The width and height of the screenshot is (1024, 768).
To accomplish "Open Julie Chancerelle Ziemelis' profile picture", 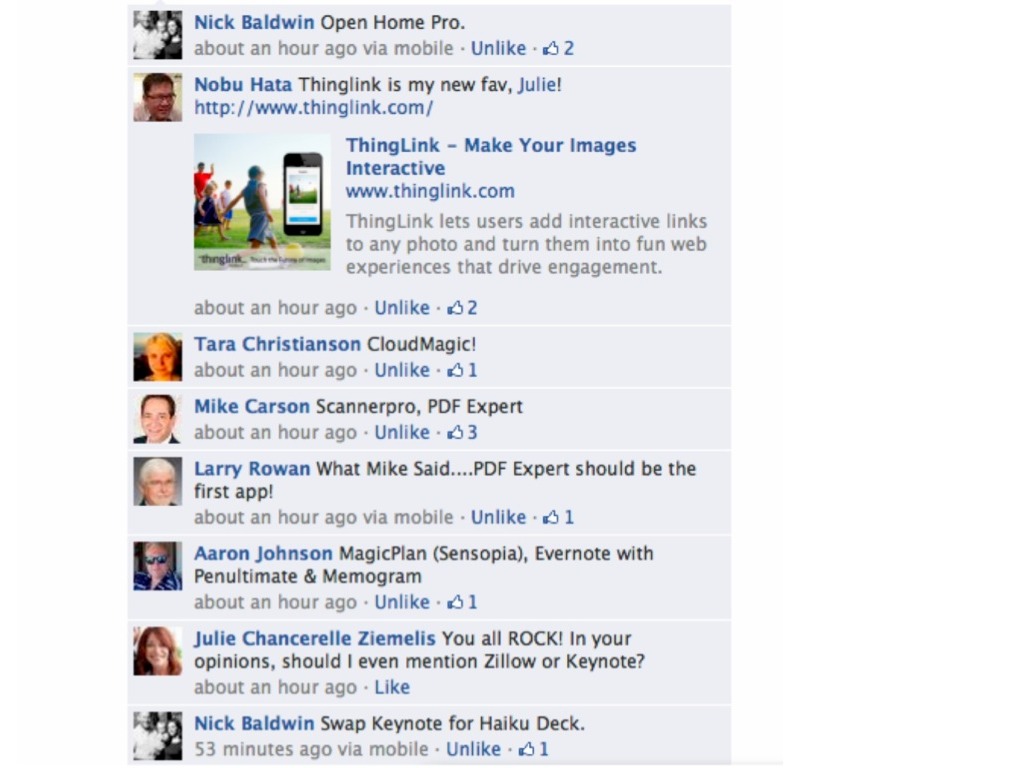I will [158, 651].
